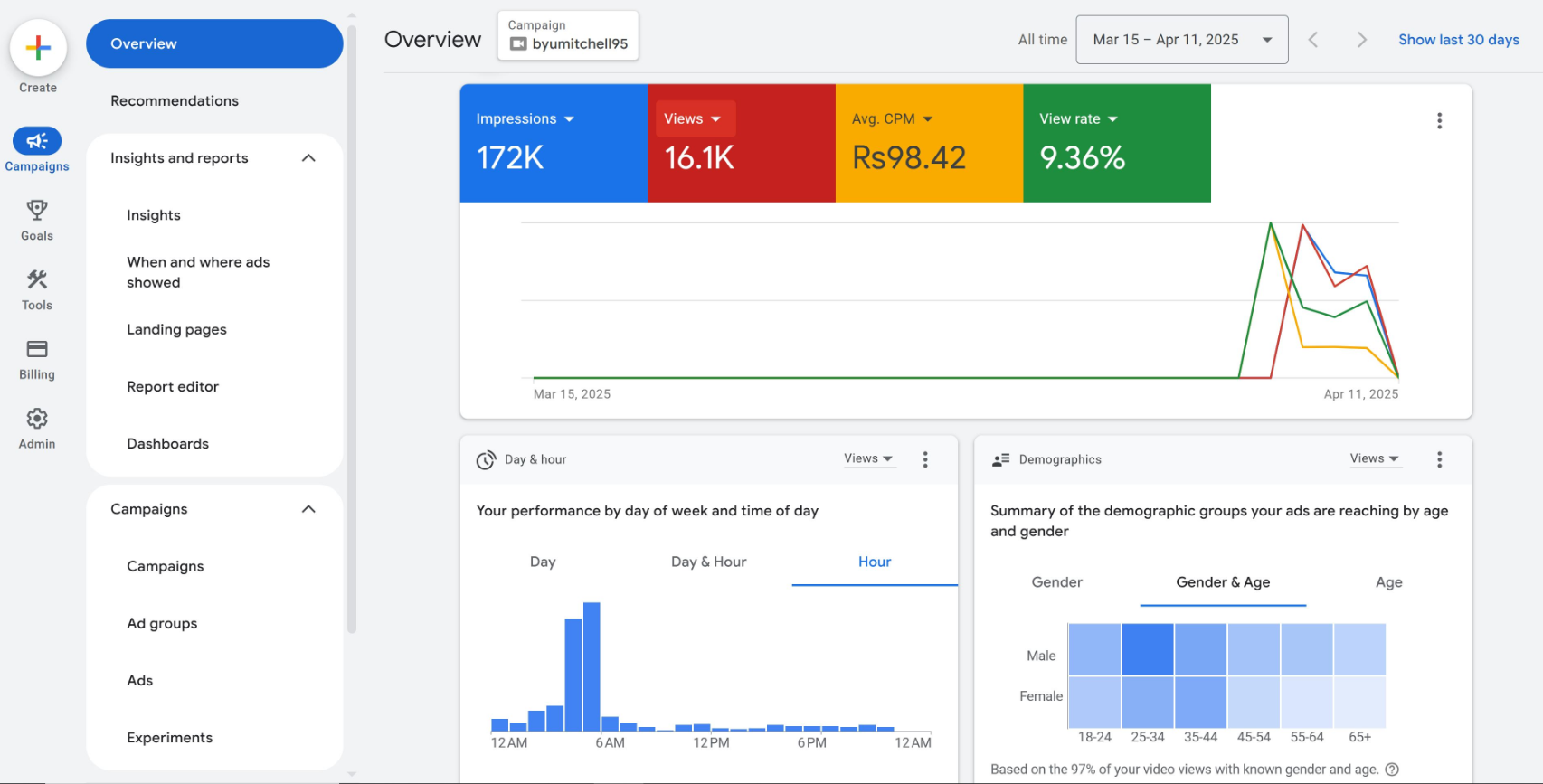Open the Goals trophy icon
Viewport: 1543px width, 784px height.
tap(37, 211)
